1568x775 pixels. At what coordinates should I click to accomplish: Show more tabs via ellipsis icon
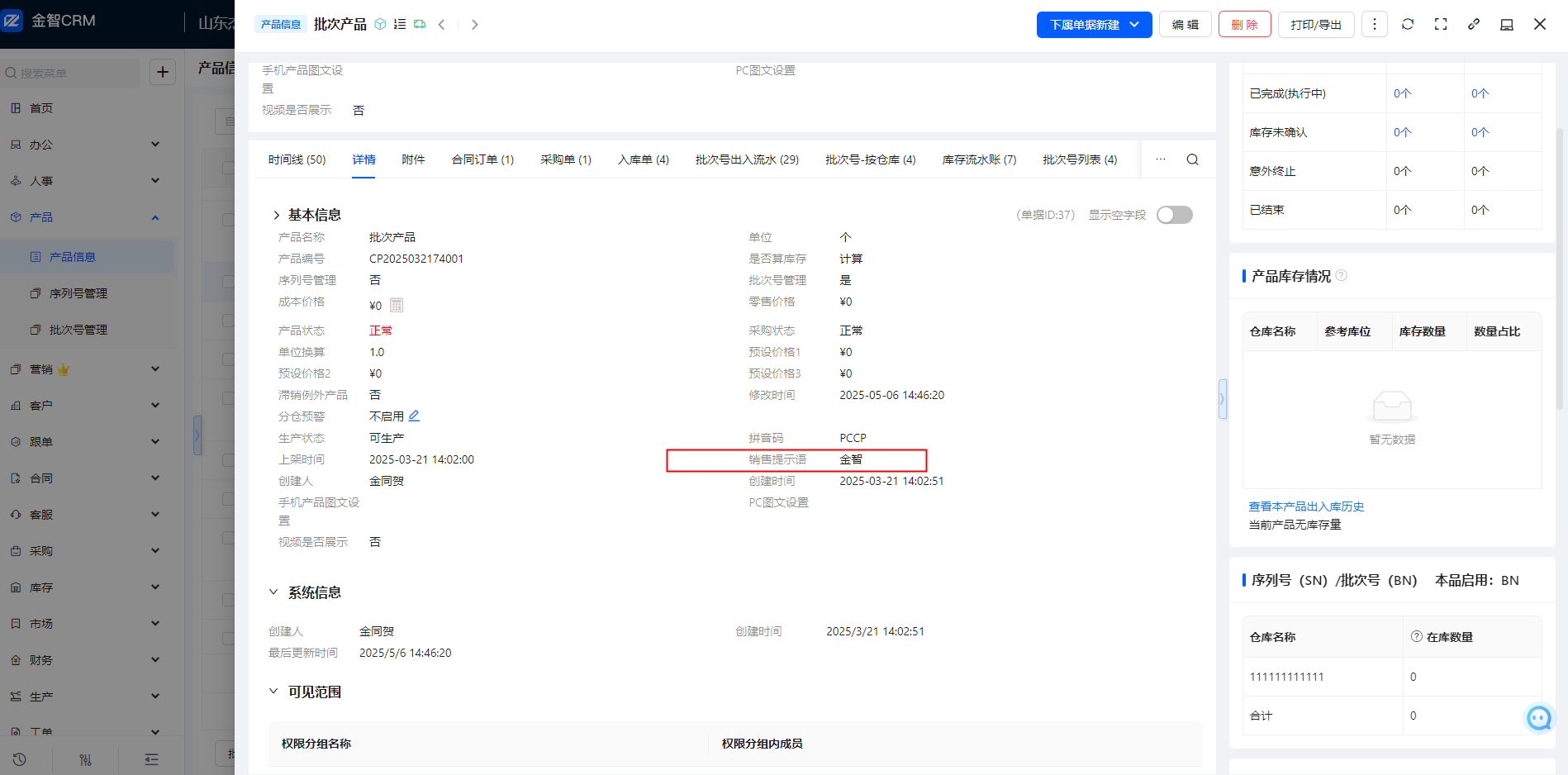pyautogui.click(x=1161, y=159)
